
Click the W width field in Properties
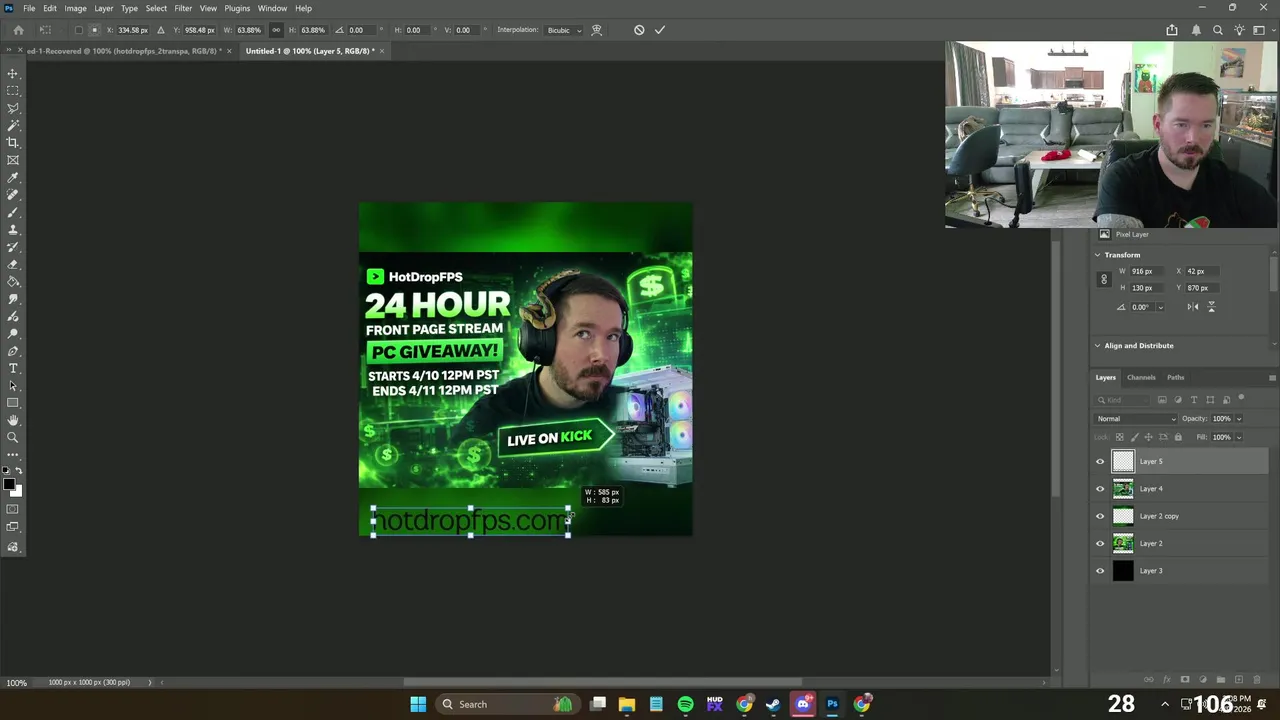tap(1147, 272)
